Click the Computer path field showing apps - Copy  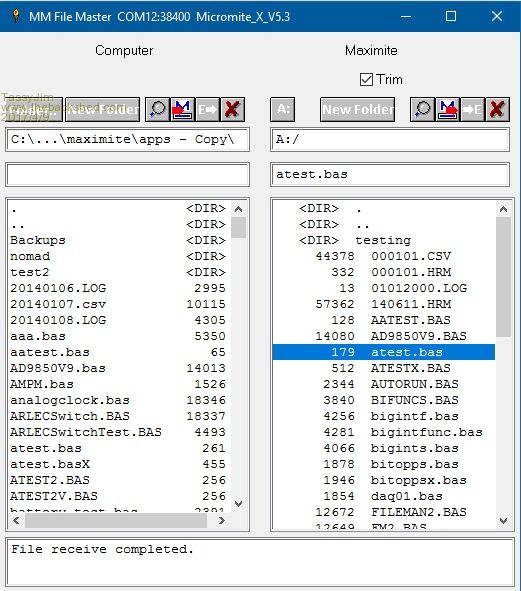click(x=127, y=139)
